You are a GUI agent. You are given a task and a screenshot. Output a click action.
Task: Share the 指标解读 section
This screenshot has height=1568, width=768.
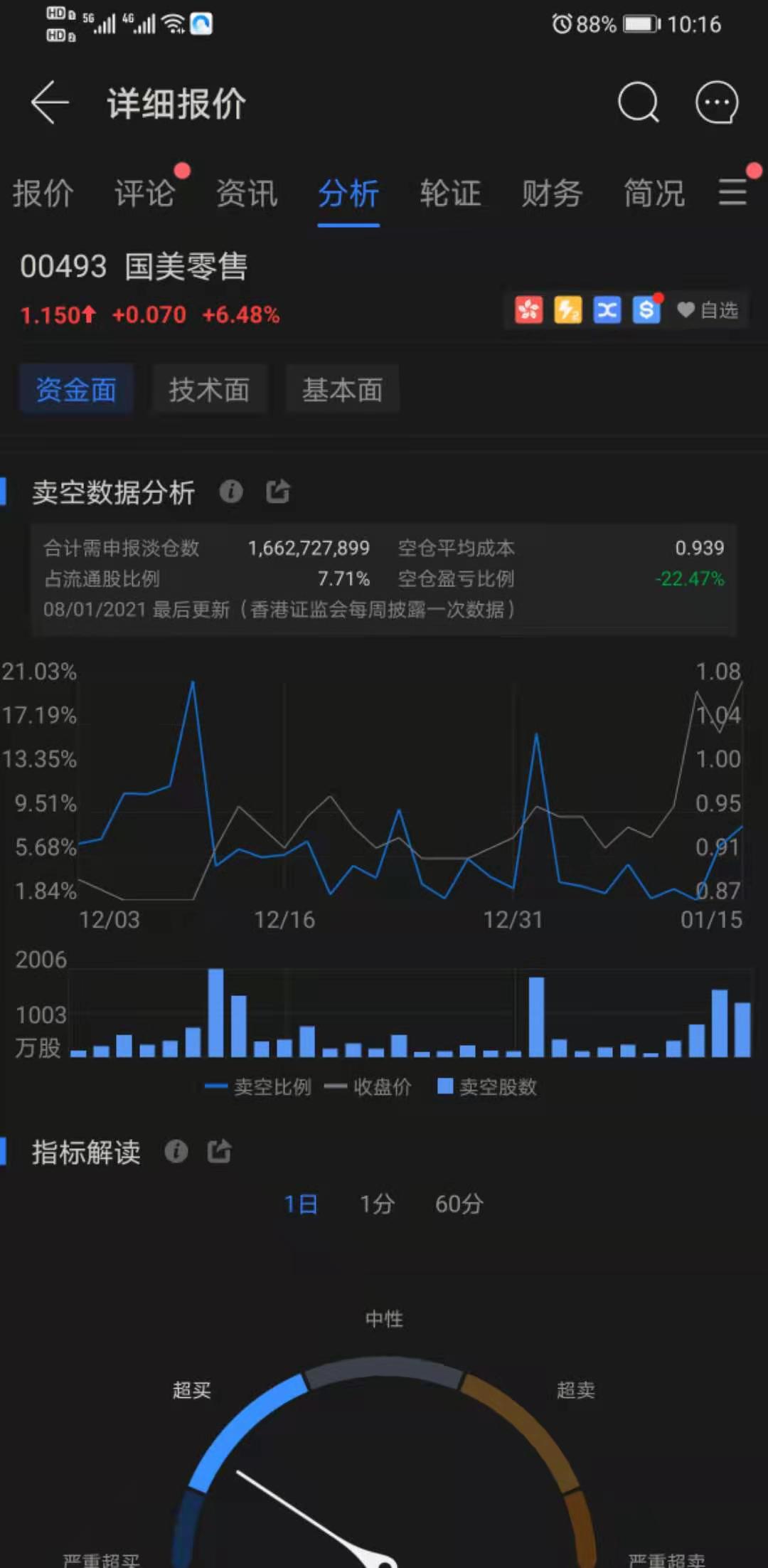point(219,1151)
